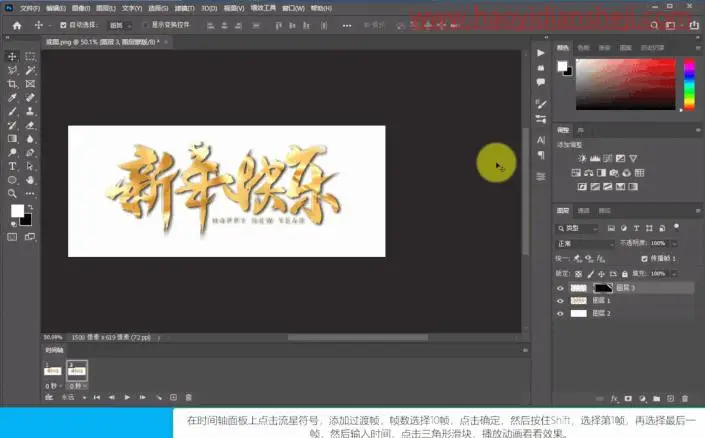Open the 帮助(H) menu

coord(321,8)
